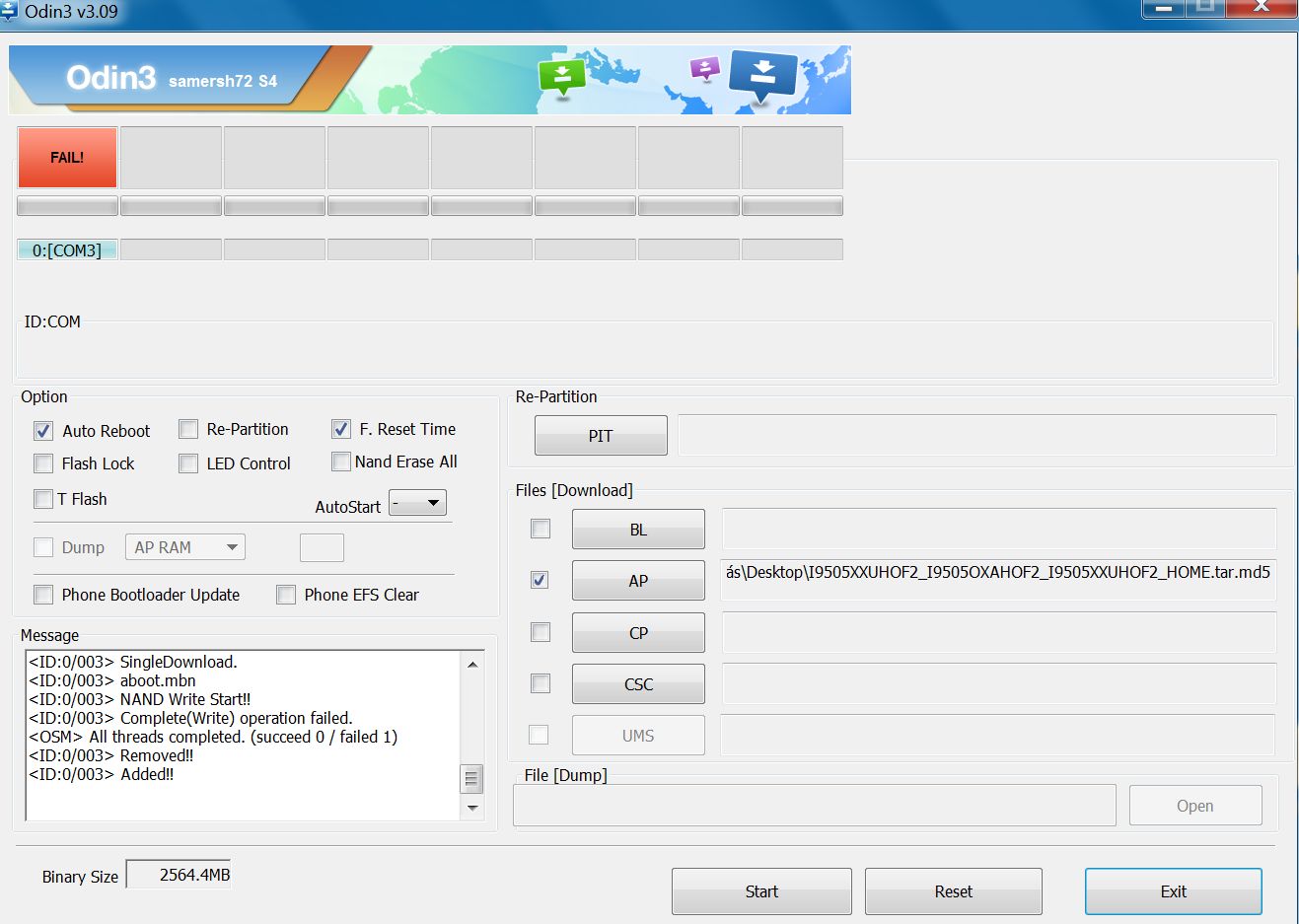Viewport: 1299px width, 924px height.
Task: Click the Odin3 logo in the banner
Action: point(110,78)
